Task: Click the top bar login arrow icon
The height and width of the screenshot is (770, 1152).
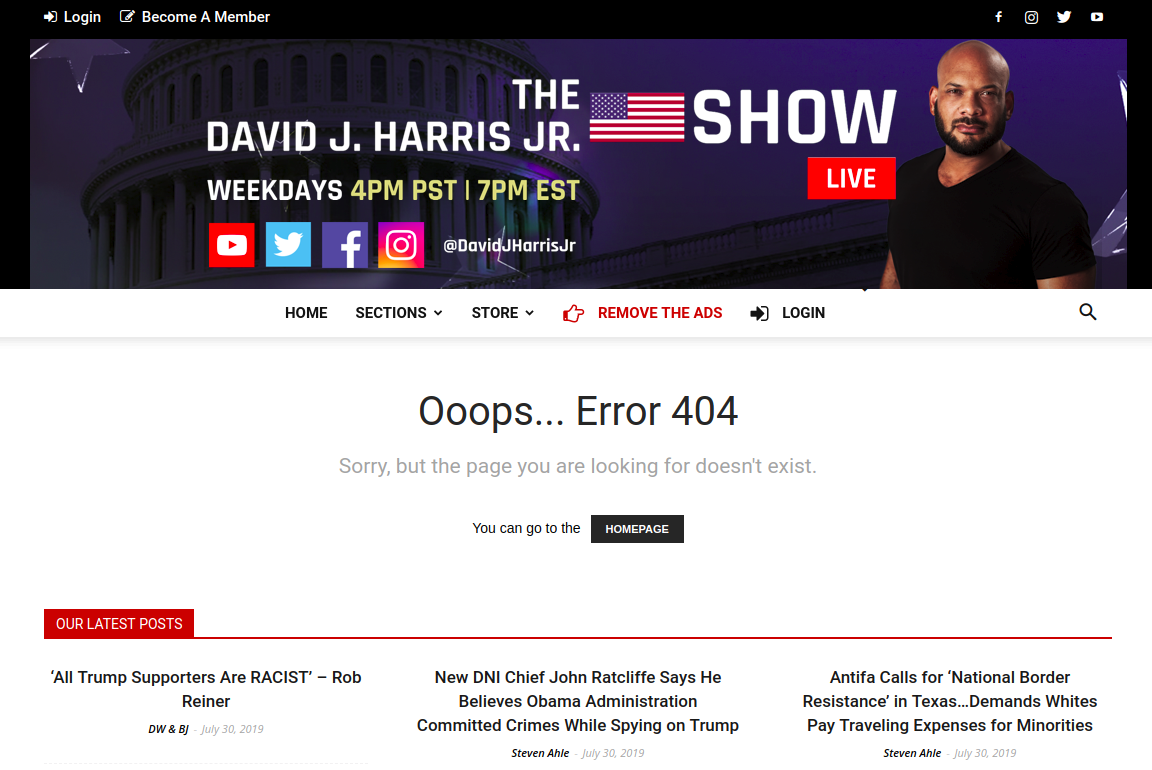Action: tap(50, 17)
